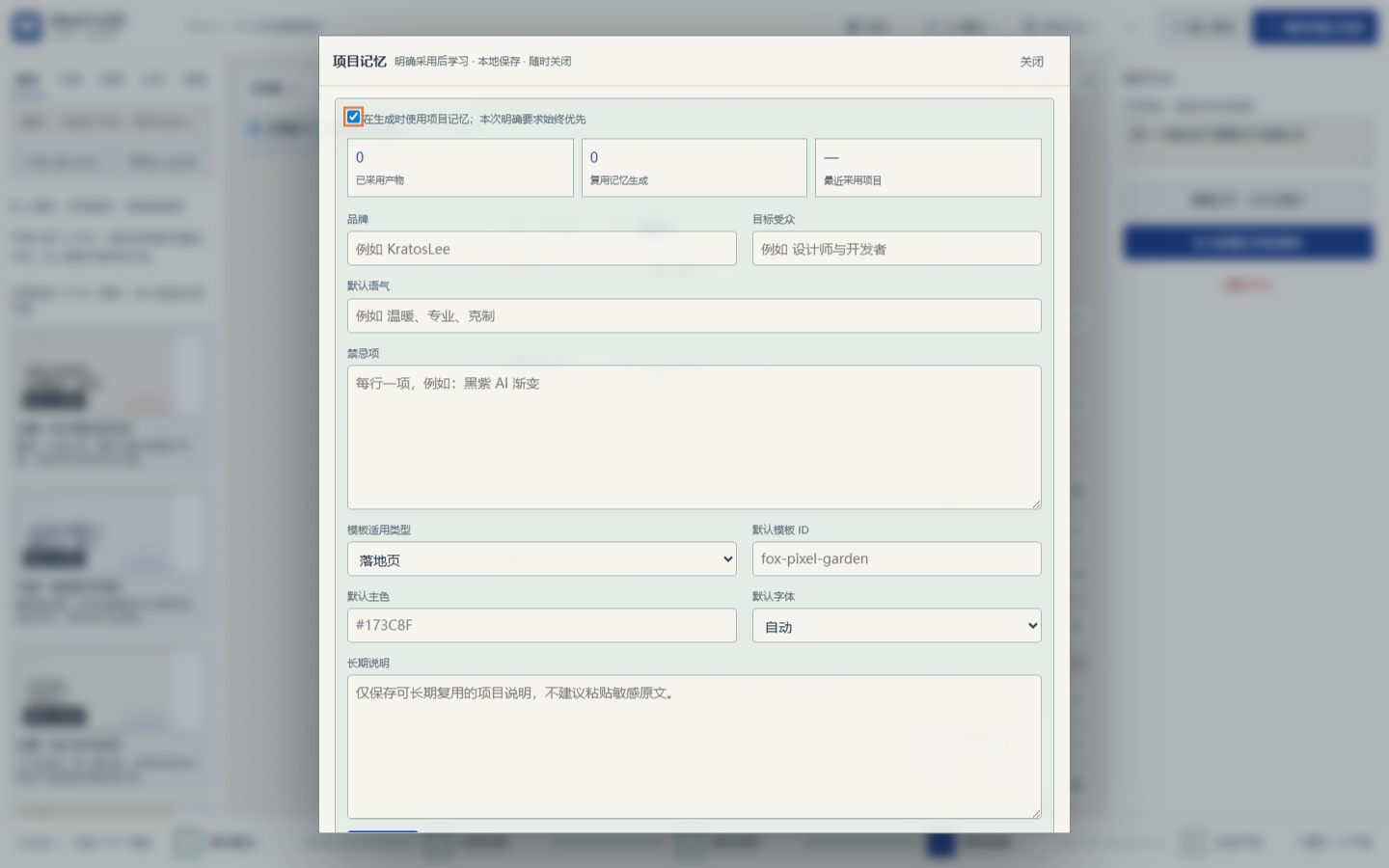Toggle the use project memory checkbox
The height and width of the screenshot is (868, 1389).
(354, 117)
